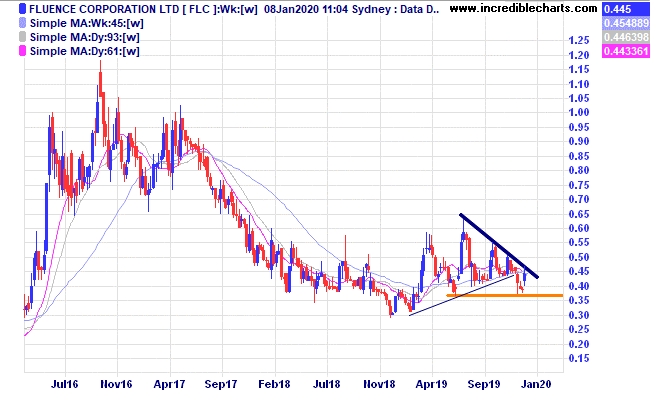Click the Simple MA Wk:45 legend swatch

(22, 23)
